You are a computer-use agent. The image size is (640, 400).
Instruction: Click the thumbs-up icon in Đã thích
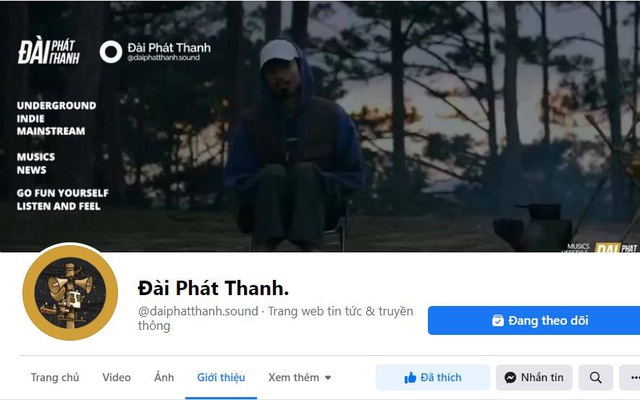point(410,378)
